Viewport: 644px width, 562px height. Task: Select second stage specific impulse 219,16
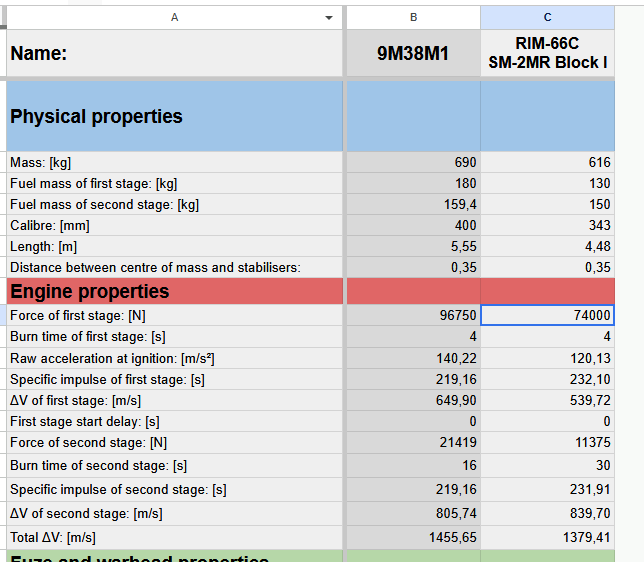(x=414, y=489)
